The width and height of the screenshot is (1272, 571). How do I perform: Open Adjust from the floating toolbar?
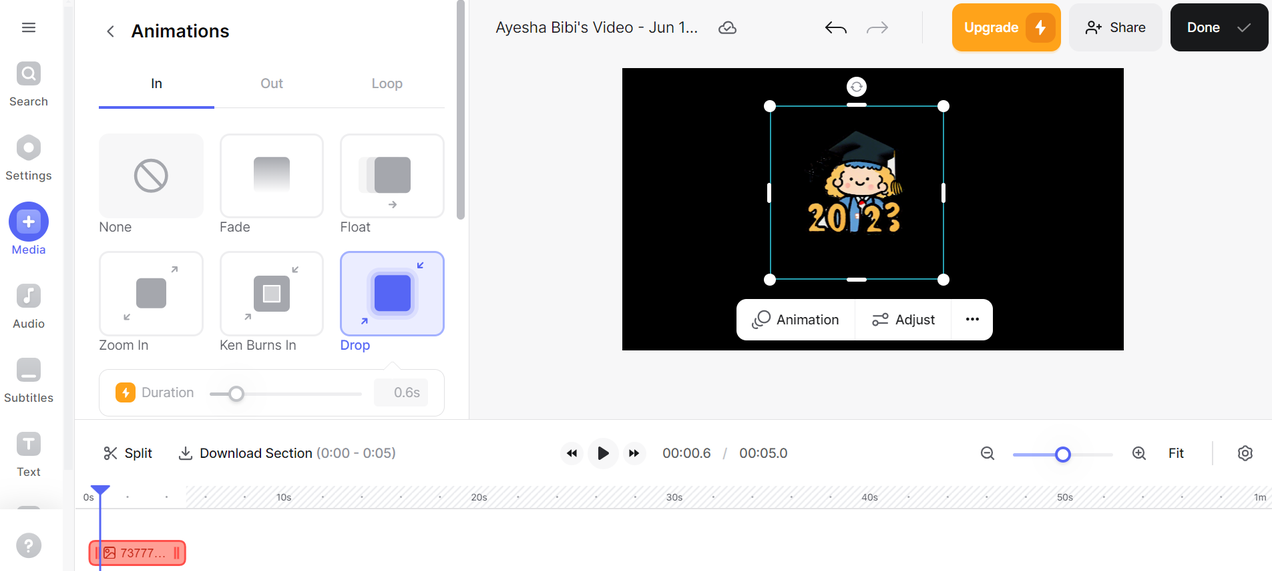[x=903, y=320]
